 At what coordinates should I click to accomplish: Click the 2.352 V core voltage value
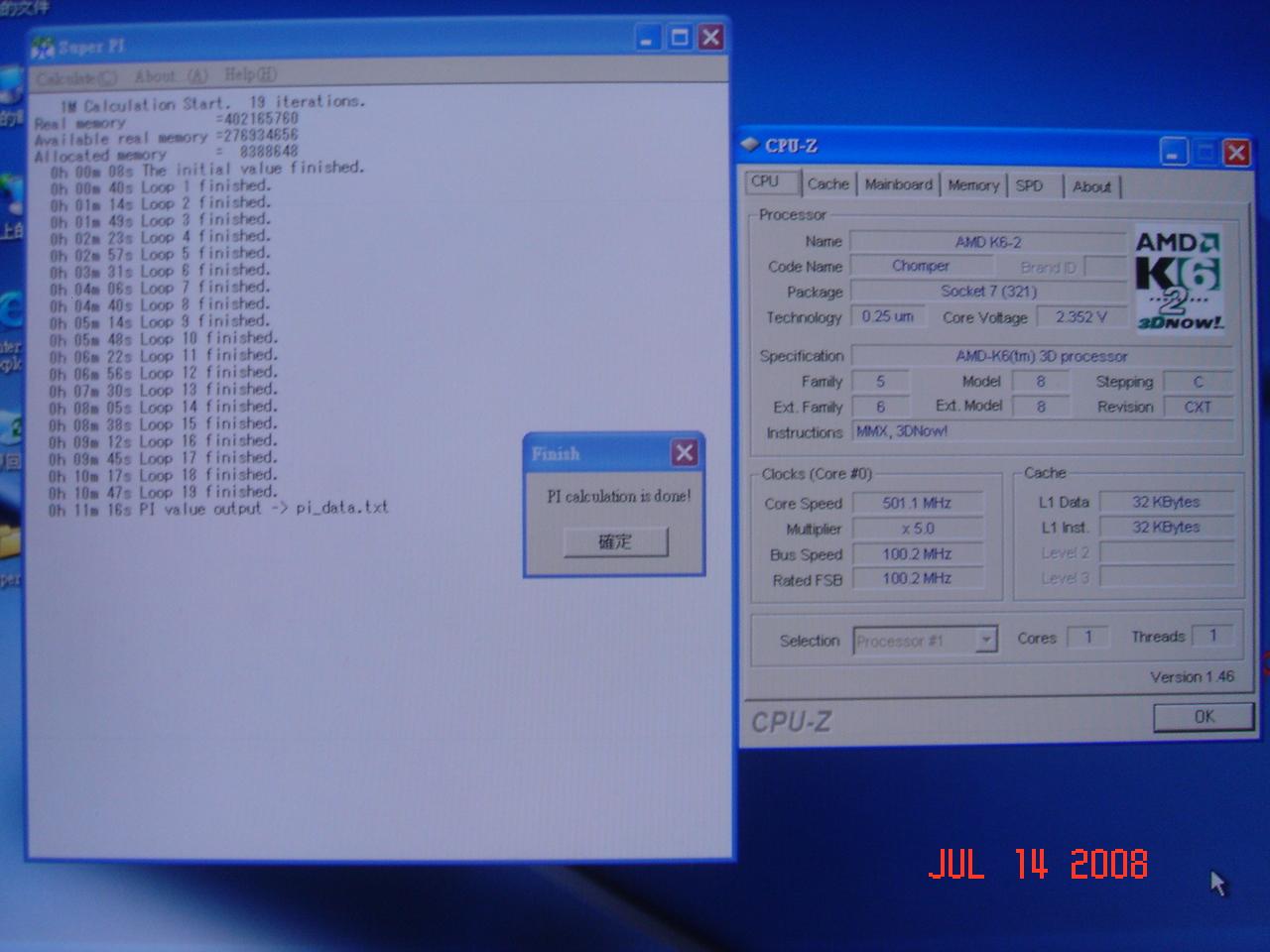[x=1081, y=317]
